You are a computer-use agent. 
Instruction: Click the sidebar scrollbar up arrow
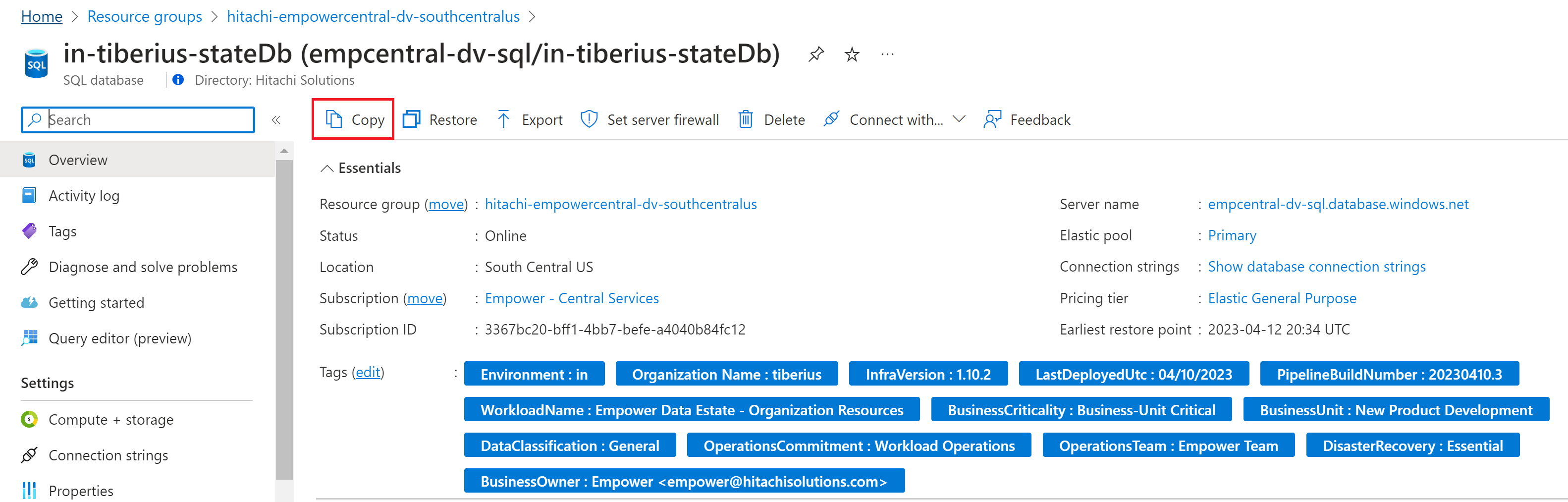(x=284, y=151)
